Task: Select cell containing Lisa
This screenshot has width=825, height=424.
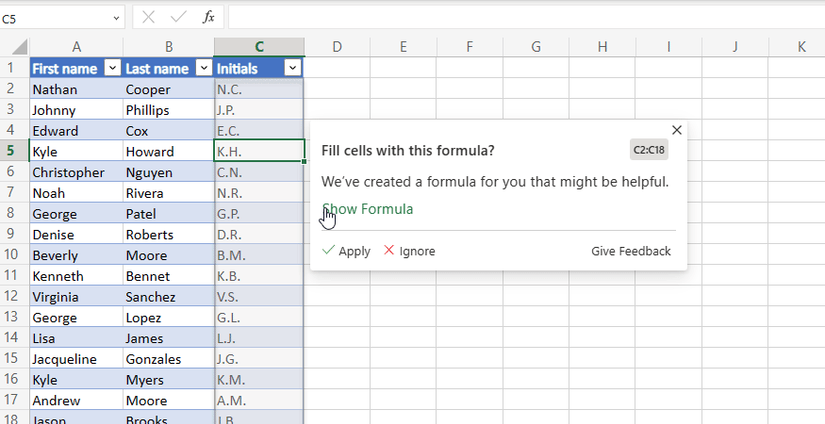Action: (76, 338)
